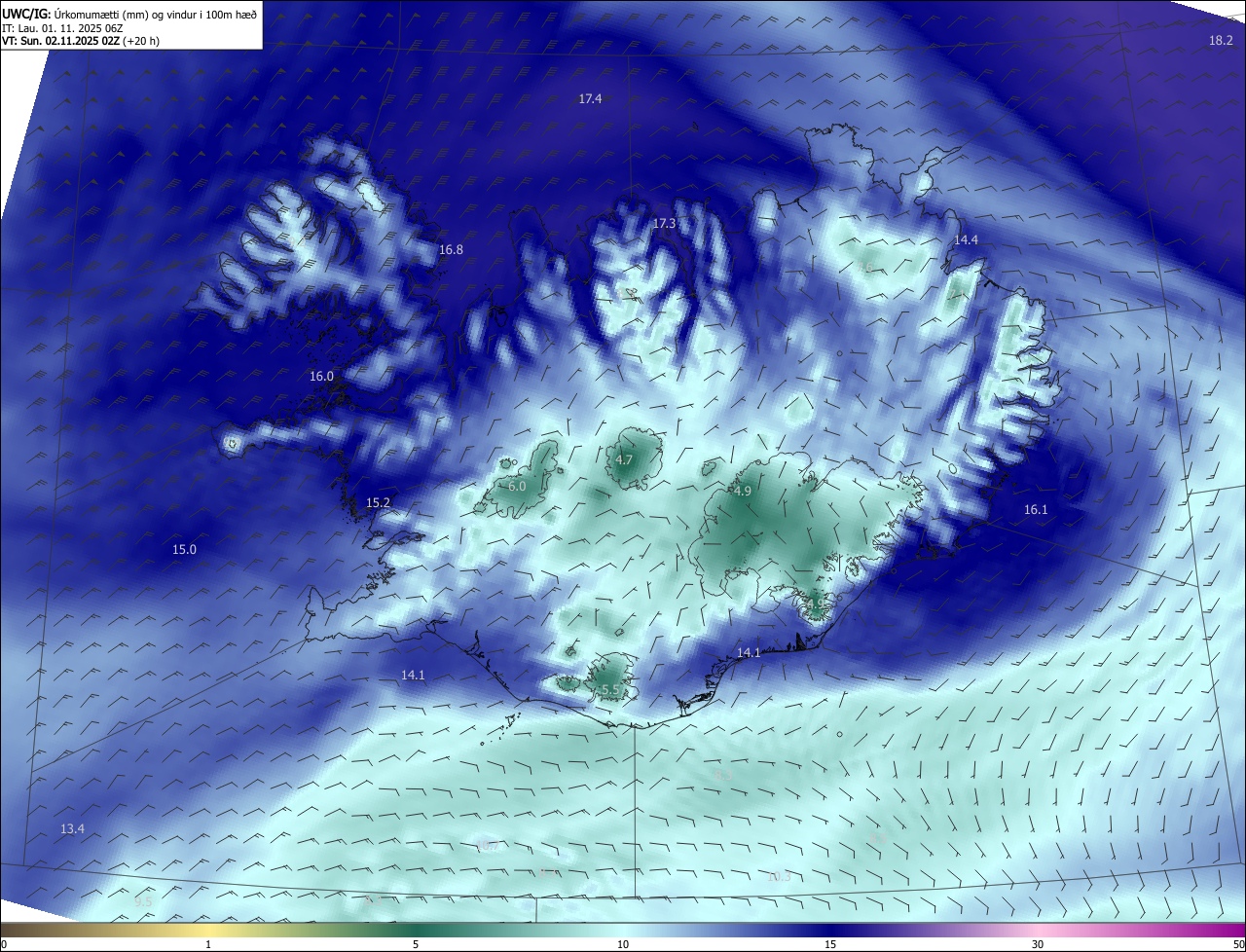
Task: Select the 13.4 value label
Action: [72, 829]
